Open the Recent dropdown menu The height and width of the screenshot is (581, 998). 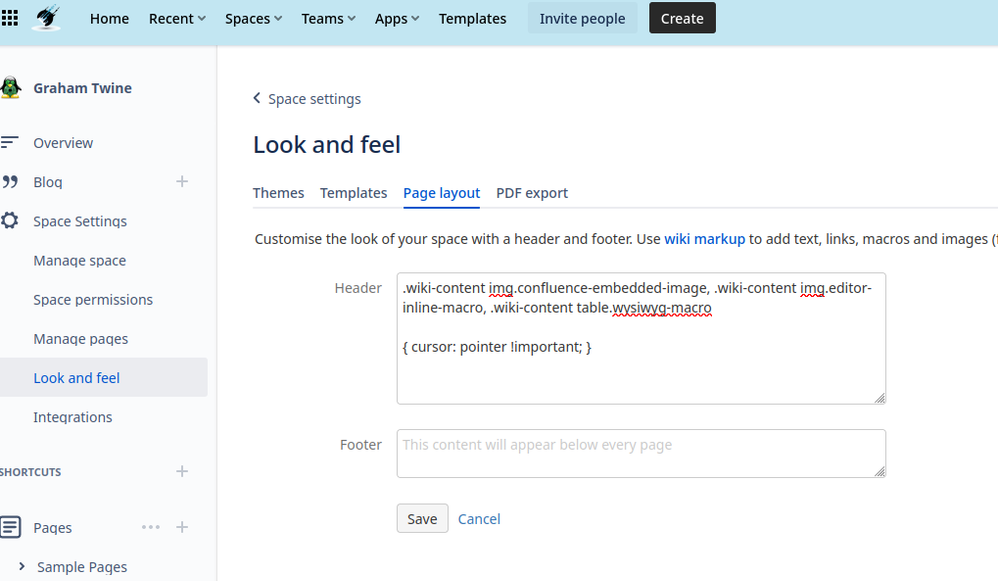tap(176, 18)
